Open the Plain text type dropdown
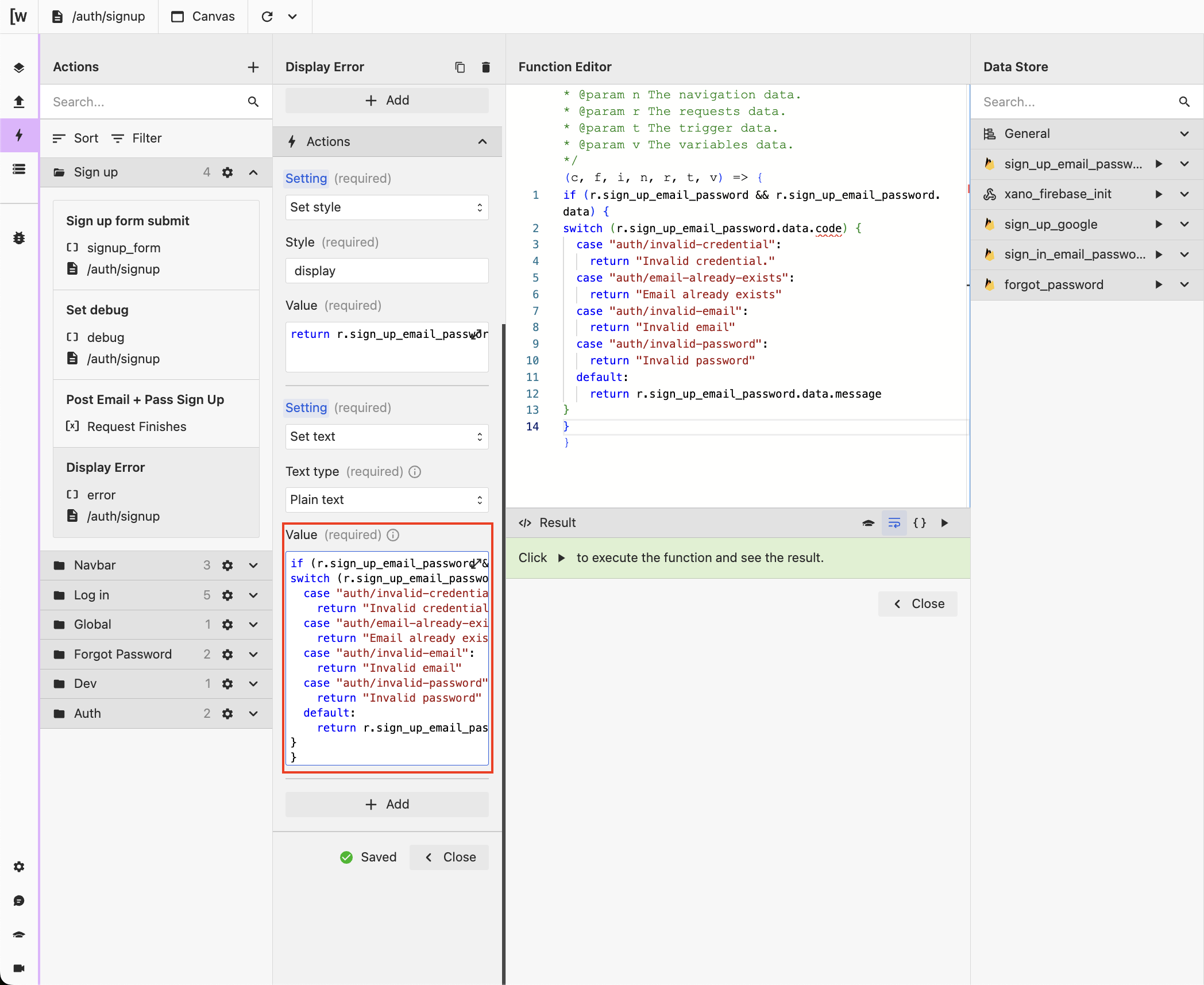The height and width of the screenshot is (985, 1204). [x=387, y=500]
